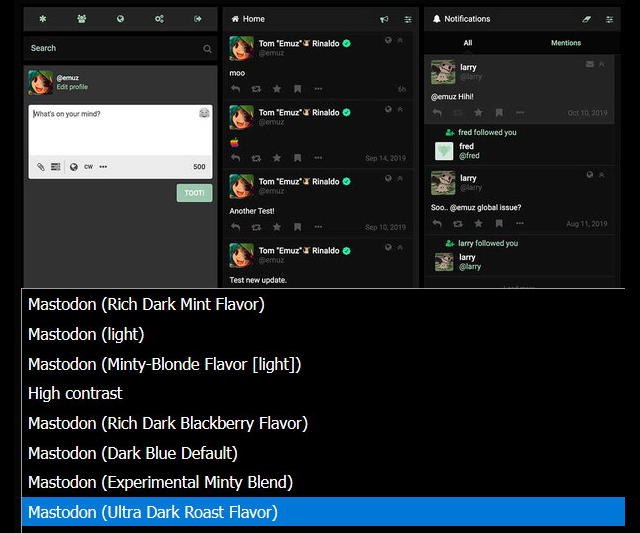Viewport: 640px width, 533px height.
Task: Favourite the 'moo' post
Action: (x=277, y=89)
